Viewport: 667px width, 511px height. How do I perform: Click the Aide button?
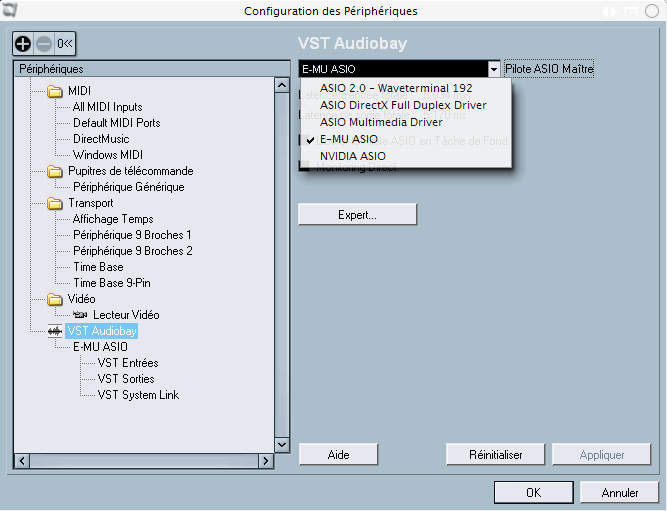339,454
